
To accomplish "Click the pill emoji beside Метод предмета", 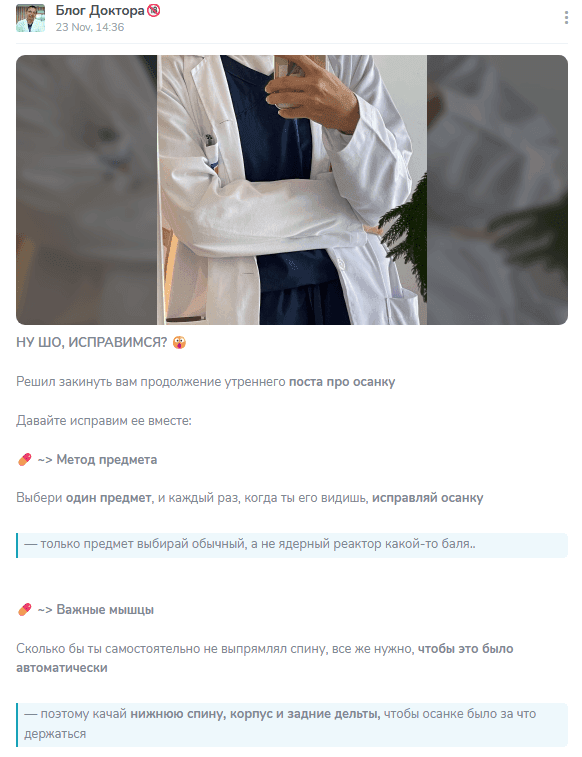I will (25, 459).
